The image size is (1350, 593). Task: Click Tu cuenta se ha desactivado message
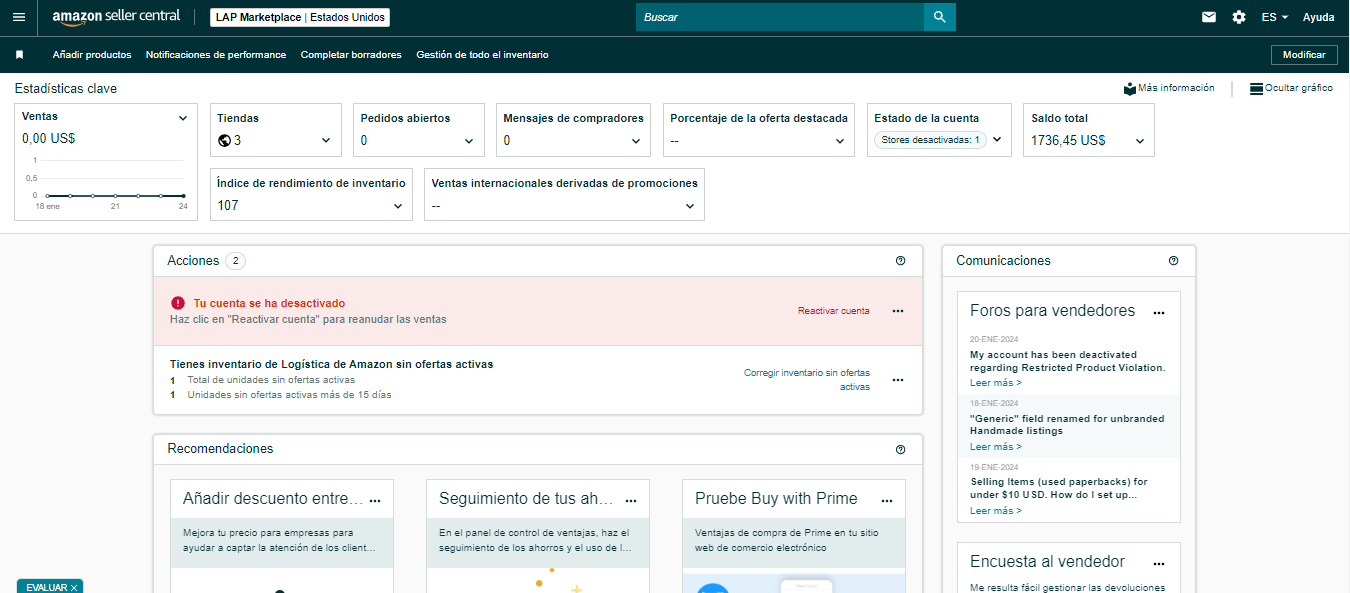point(269,303)
